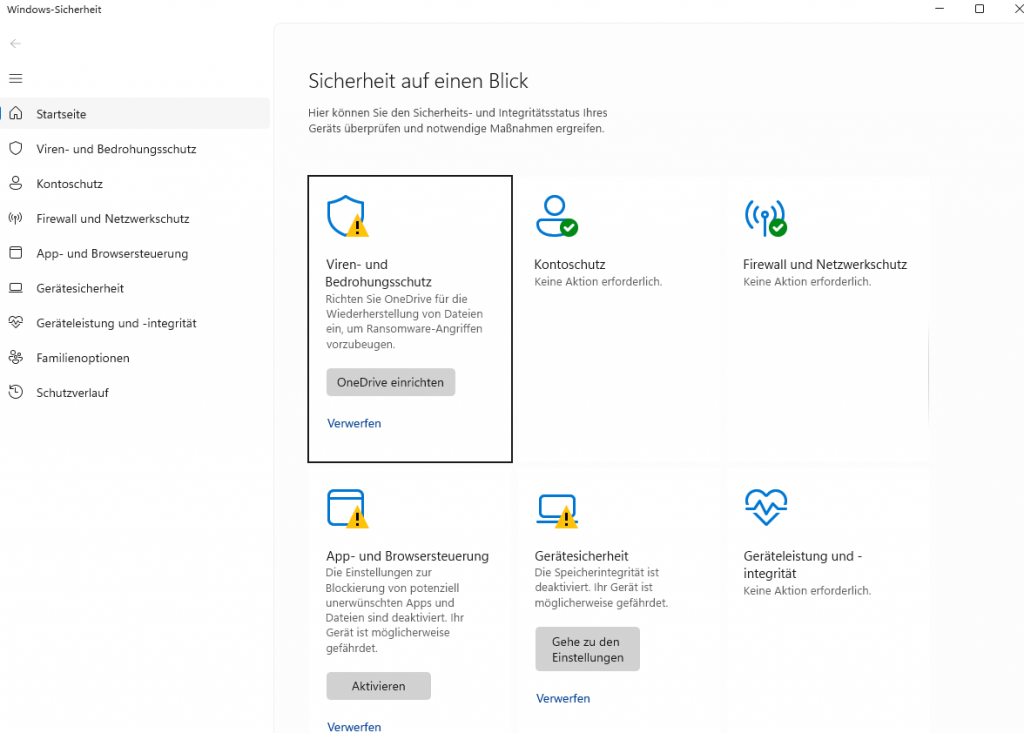Open Viren- und Bedrohungsschutz in sidebar
The width and height of the screenshot is (1024, 733).
click(x=116, y=149)
